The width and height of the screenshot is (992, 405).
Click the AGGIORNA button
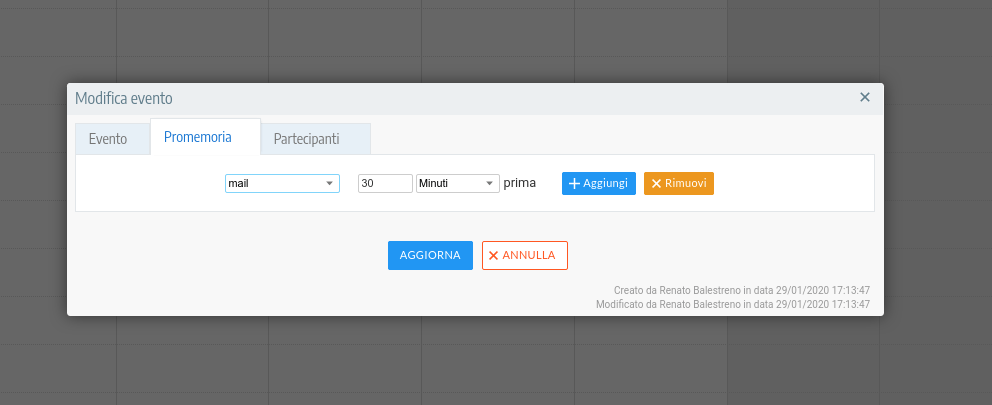pyautogui.click(x=430, y=255)
